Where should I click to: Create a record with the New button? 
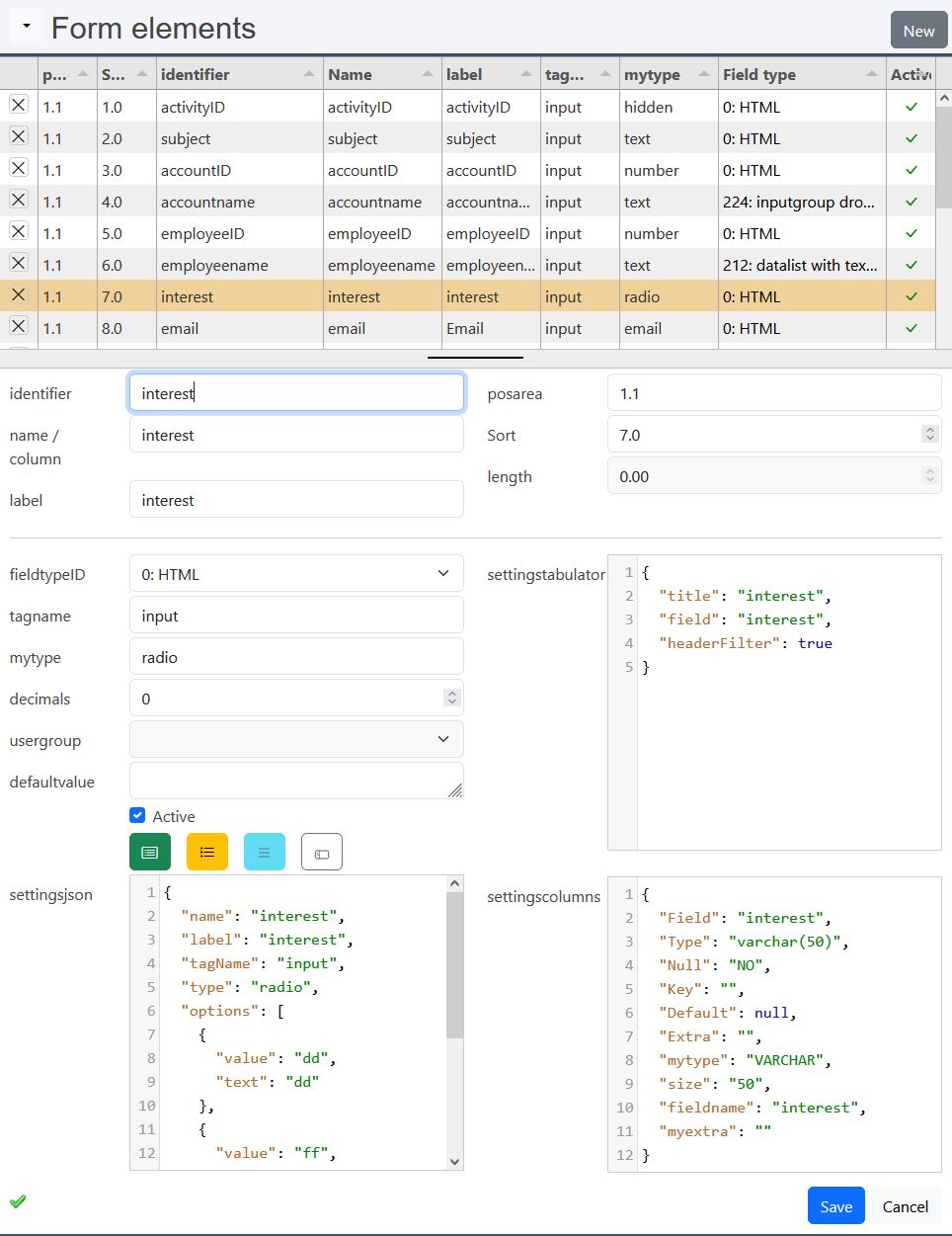(917, 31)
